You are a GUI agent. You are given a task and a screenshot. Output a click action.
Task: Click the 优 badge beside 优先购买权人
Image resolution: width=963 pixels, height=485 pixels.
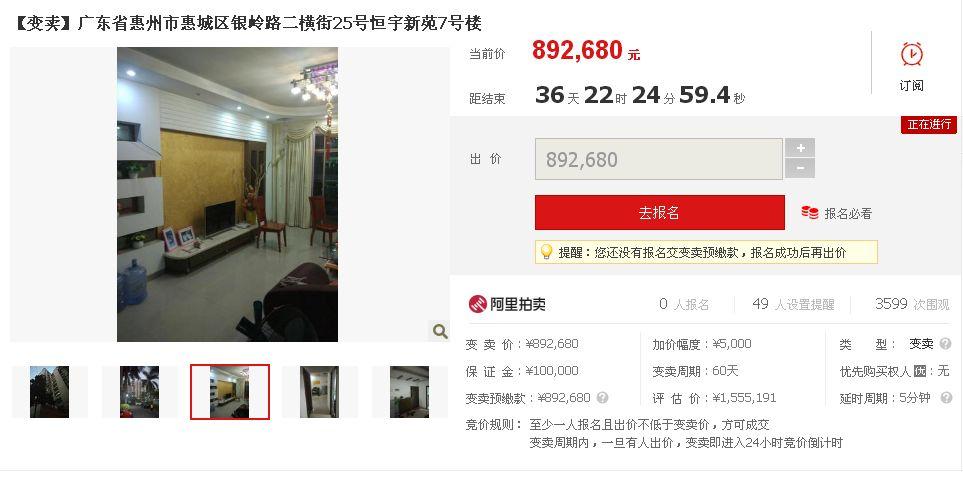coord(919,371)
